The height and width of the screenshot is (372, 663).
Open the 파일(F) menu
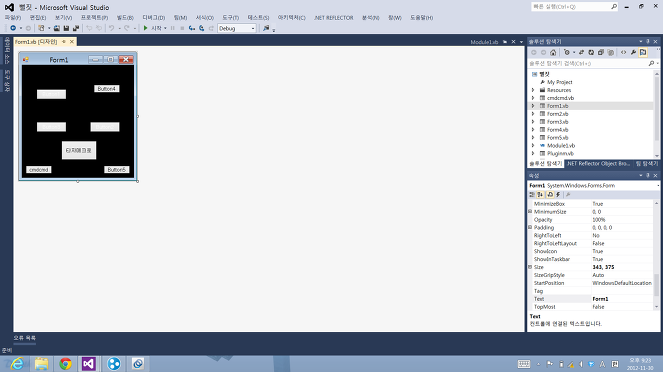13,18
